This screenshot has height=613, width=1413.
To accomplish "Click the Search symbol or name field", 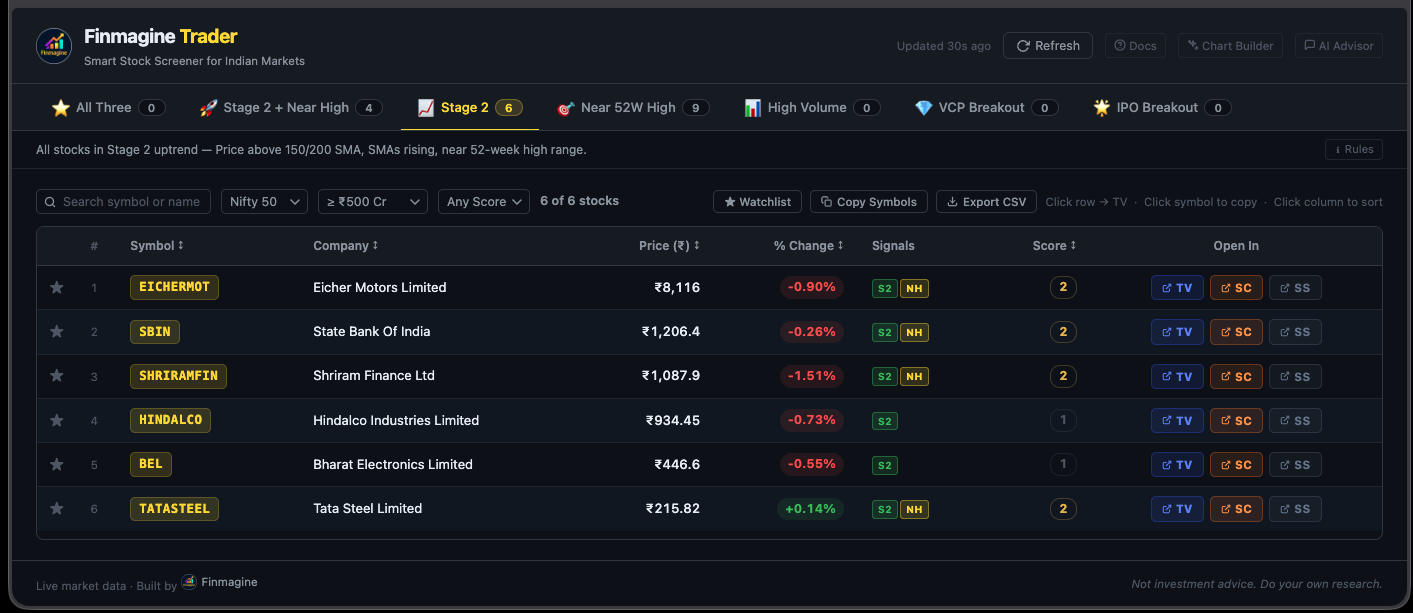I will pyautogui.click(x=130, y=202).
